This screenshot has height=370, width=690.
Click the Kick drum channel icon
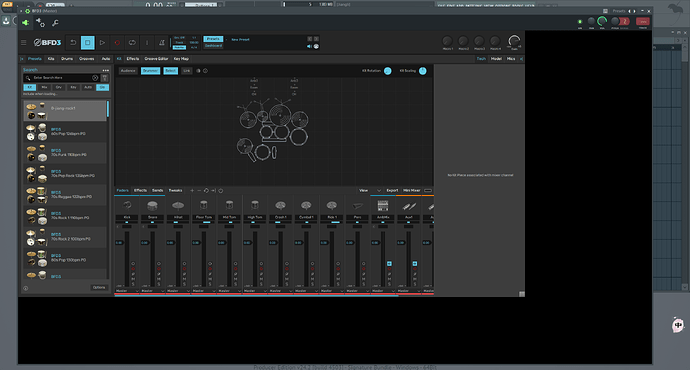coord(127,205)
